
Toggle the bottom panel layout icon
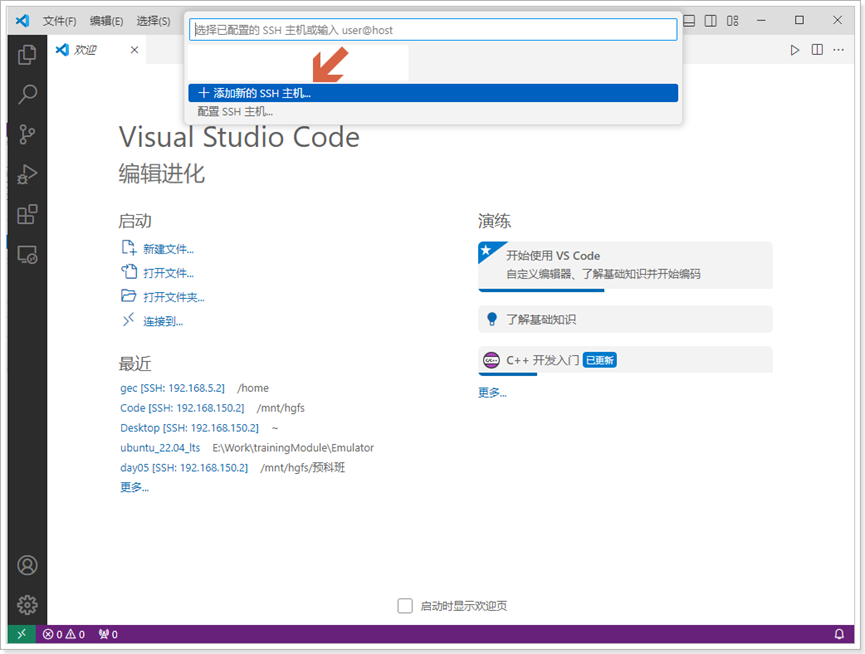tap(689, 21)
